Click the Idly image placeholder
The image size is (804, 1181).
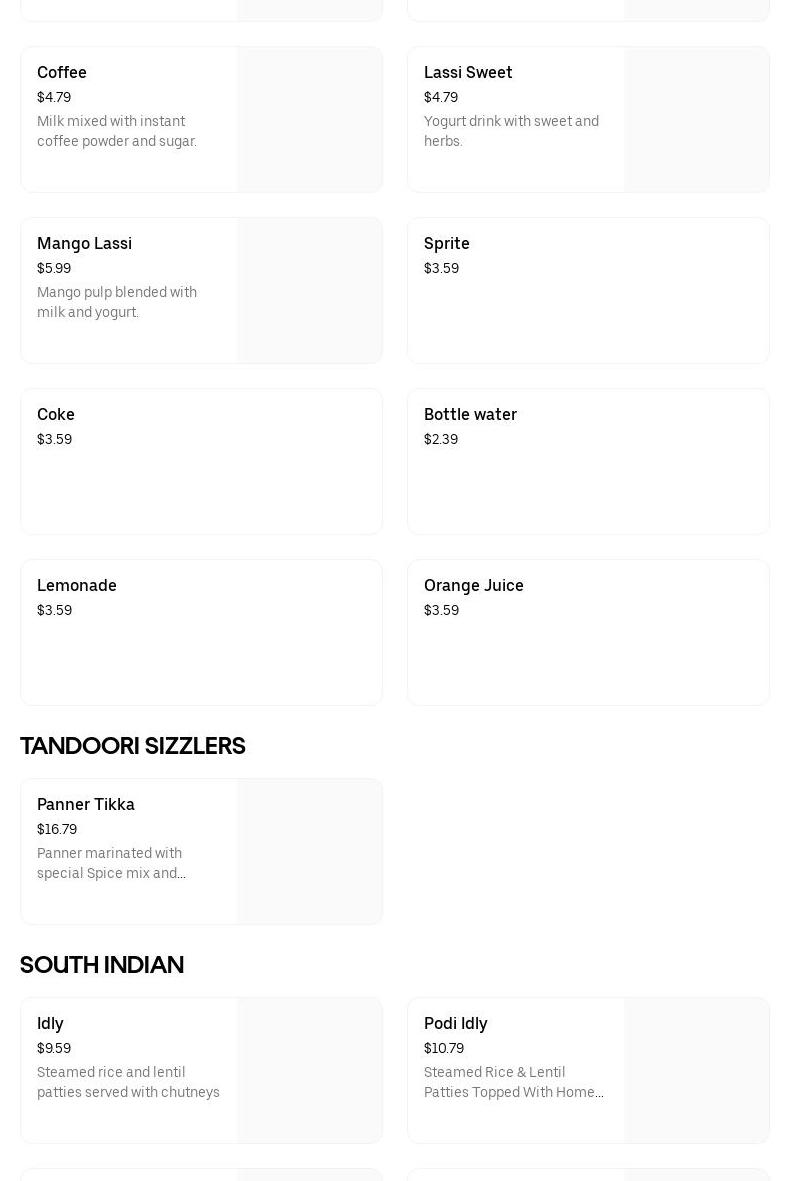tap(309, 1070)
